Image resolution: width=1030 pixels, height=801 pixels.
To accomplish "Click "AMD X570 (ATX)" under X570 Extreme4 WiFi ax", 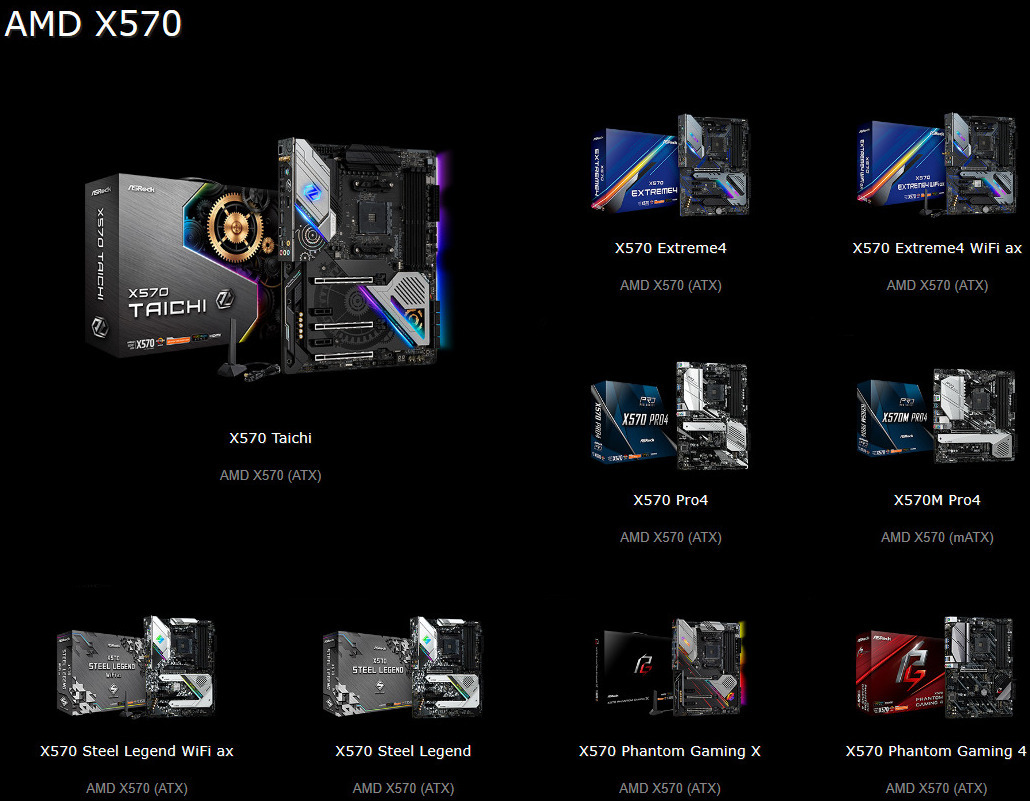I will click(937, 285).
